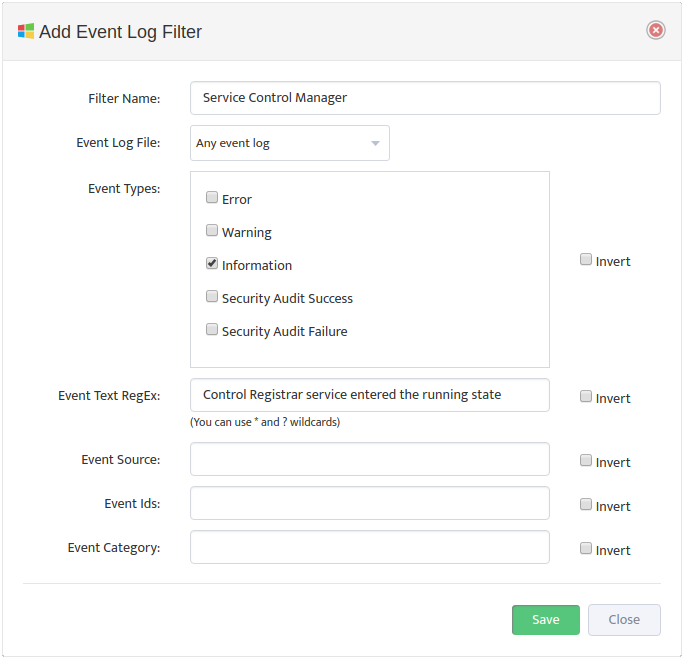Open the Event Log File dropdown
Screen dimensions: 685x660
click(290, 143)
